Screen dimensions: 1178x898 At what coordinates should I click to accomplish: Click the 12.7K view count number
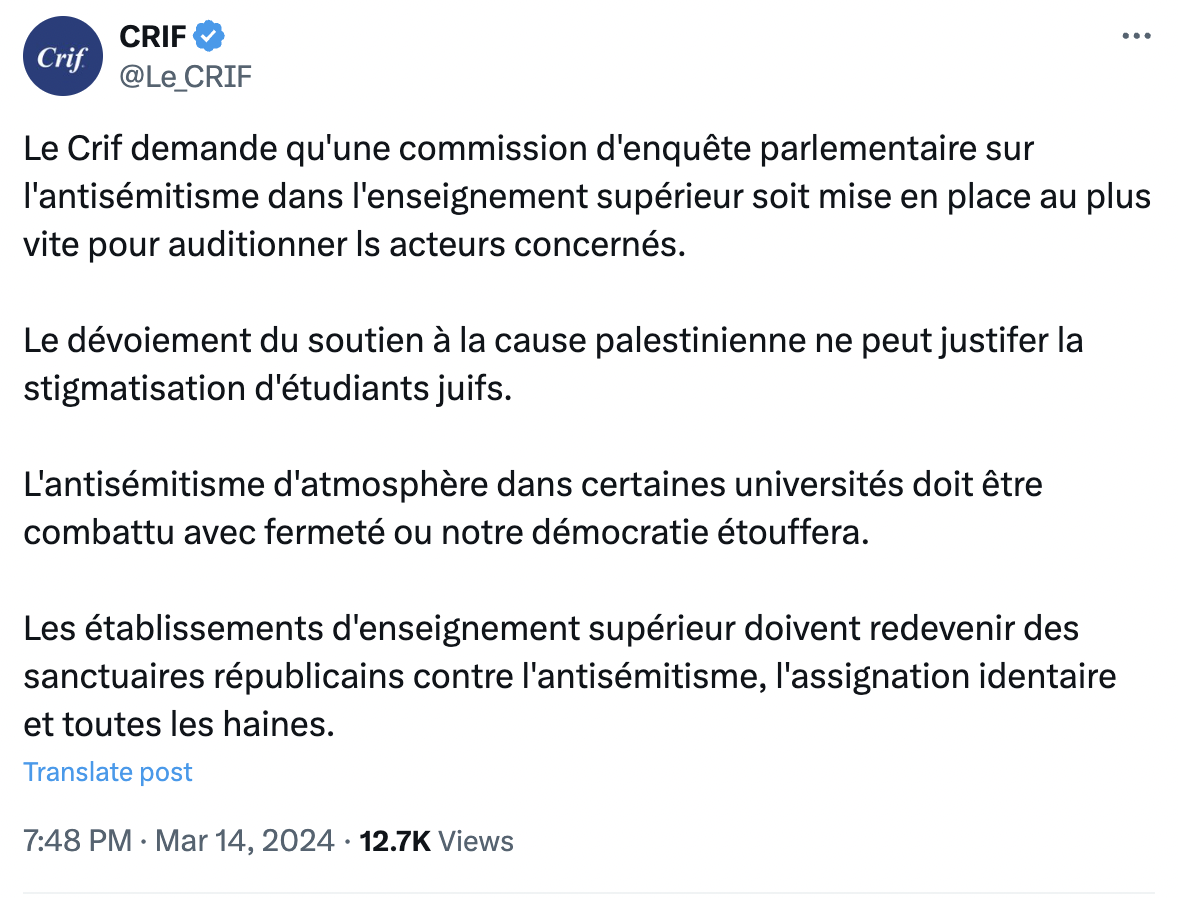pyautogui.click(x=394, y=841)
